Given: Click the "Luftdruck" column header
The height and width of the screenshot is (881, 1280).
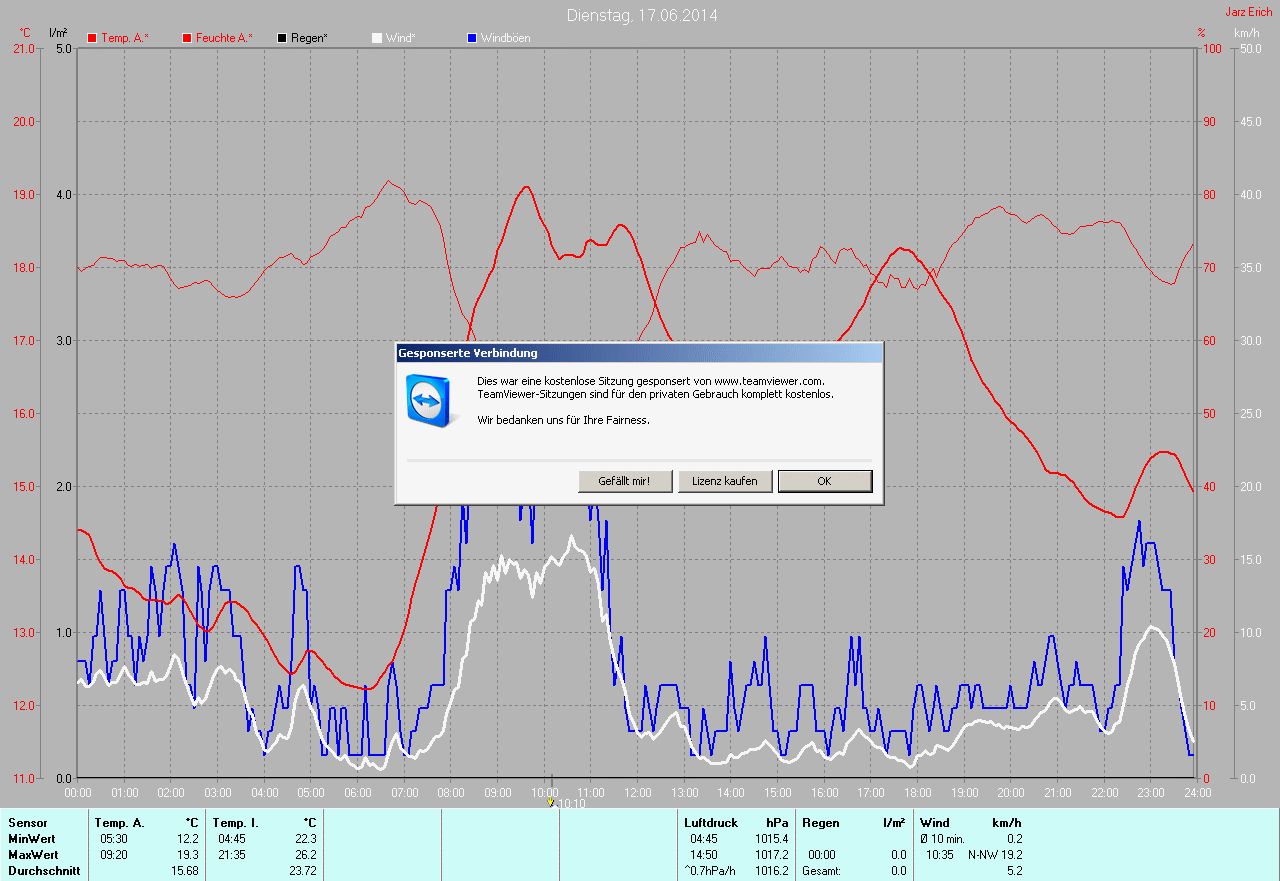Looking at the screenshot, I should pos(711,823).
